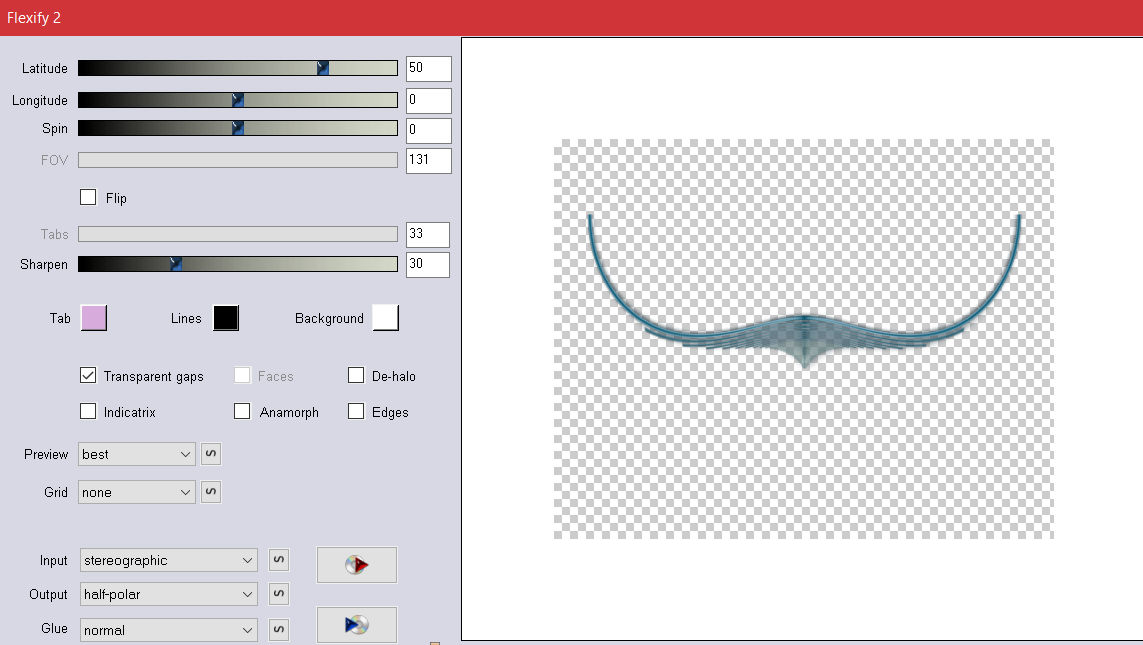Click the Latitude slider track
The width and height of the screenshot is (1143, 645).
click(x=200, y=68)
